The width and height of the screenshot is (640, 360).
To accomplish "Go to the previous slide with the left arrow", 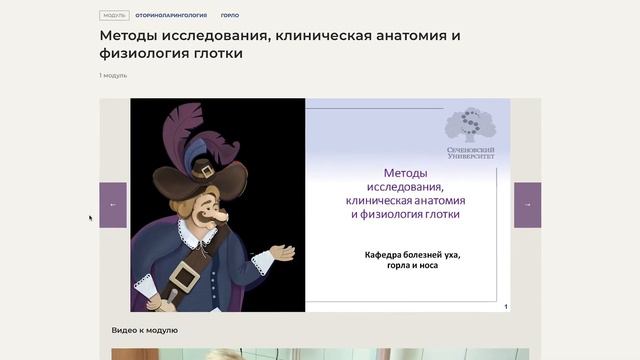I will (x=113, y=205).
